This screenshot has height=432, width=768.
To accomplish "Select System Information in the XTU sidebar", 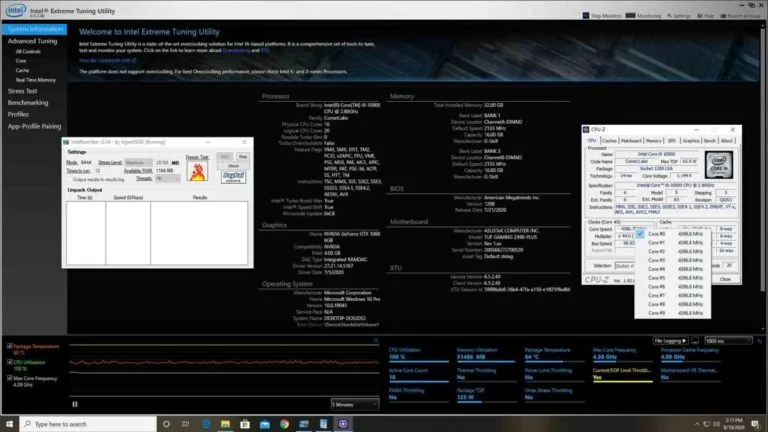I will (x=35, y=29).
